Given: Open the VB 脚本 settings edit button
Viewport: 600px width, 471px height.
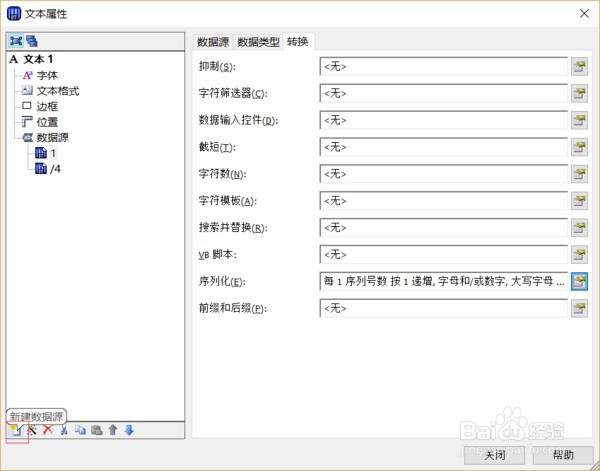Looking at the screenshot, I should (579, 255).
